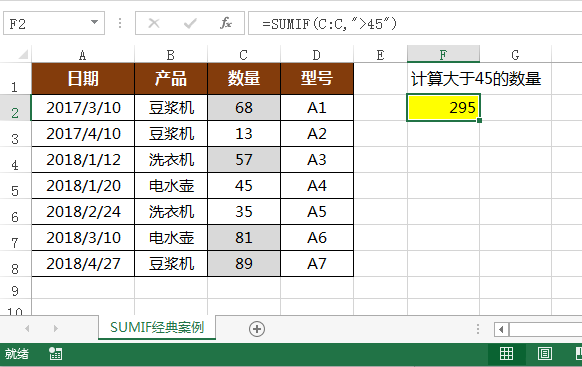Click model cell A3 in 型号 column

(317, 160)
